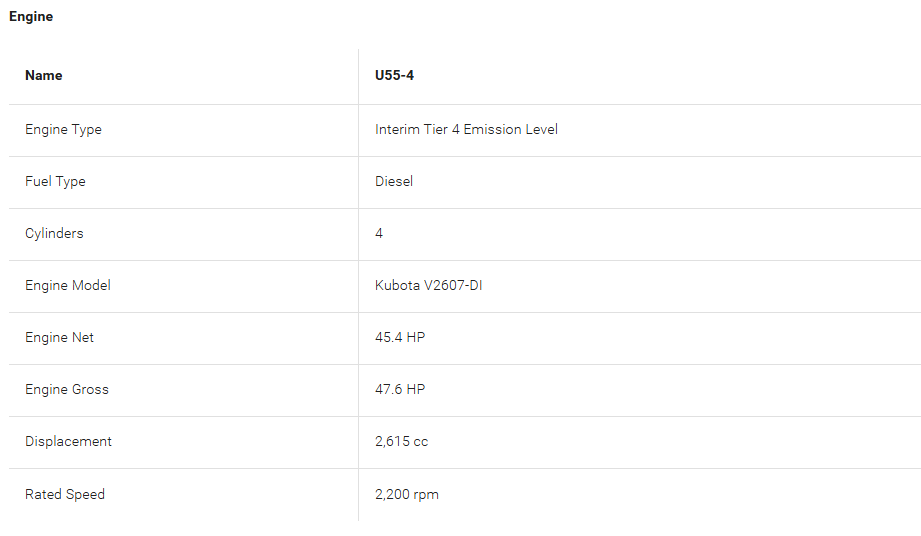Select the Engine Type row label
921x536 pixels.
[63, 130]
